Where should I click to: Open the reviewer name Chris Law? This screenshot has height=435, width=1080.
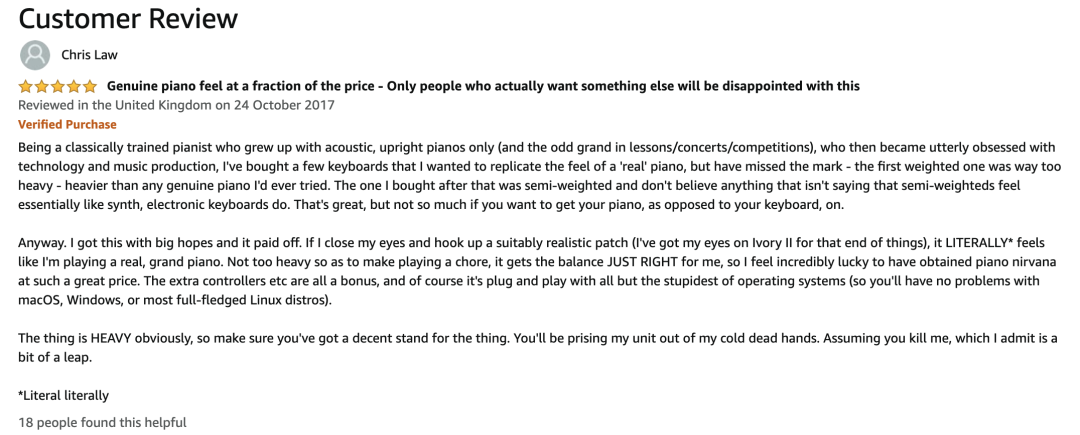pyautogui.click(x=90, y=55)
